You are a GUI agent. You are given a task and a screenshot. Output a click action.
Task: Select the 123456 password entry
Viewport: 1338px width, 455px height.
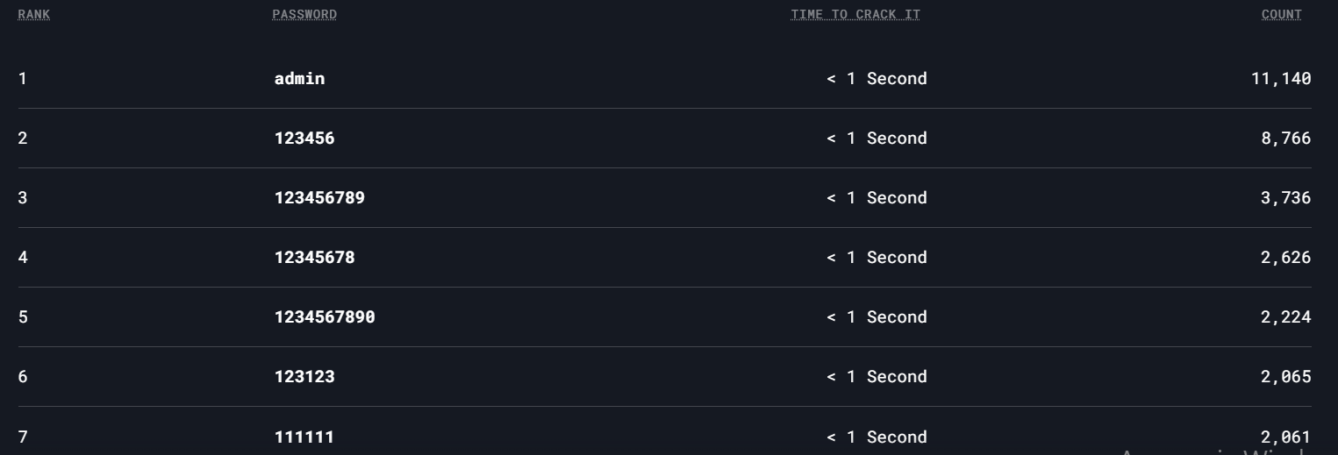304,139
